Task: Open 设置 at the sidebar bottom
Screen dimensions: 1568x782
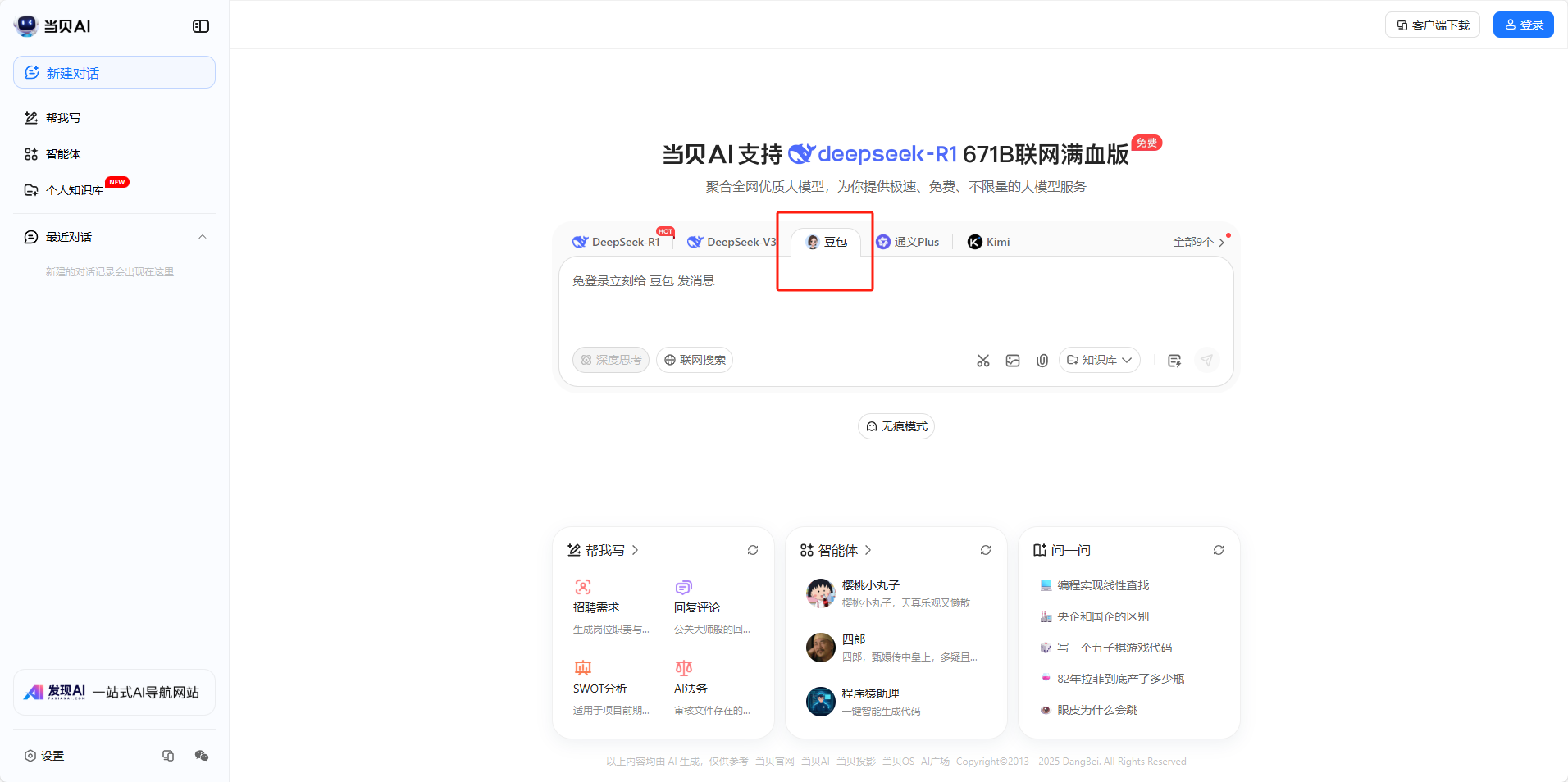Action: pyautogui.click(x=44, y=756)
